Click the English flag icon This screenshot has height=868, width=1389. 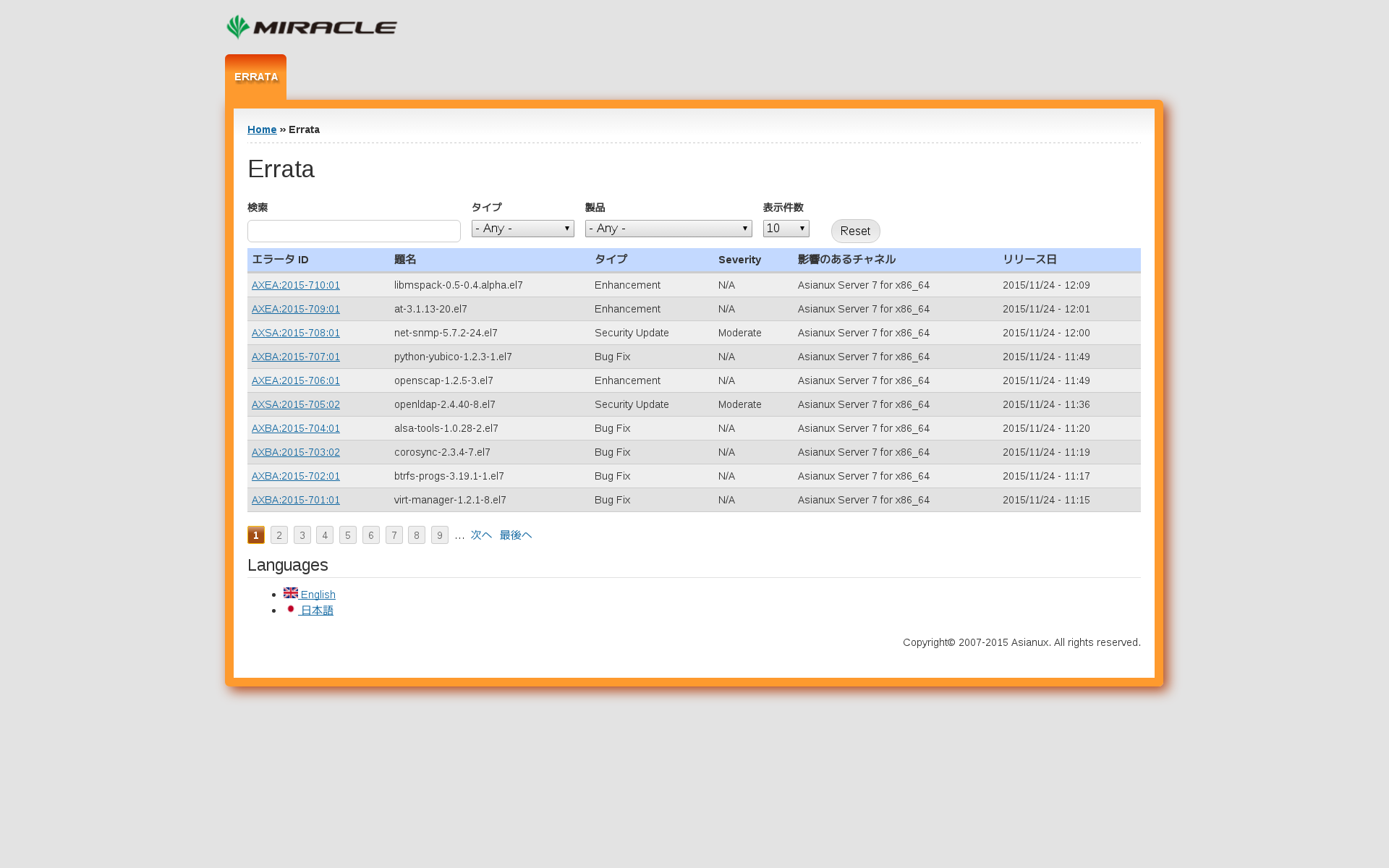[291, 592]
